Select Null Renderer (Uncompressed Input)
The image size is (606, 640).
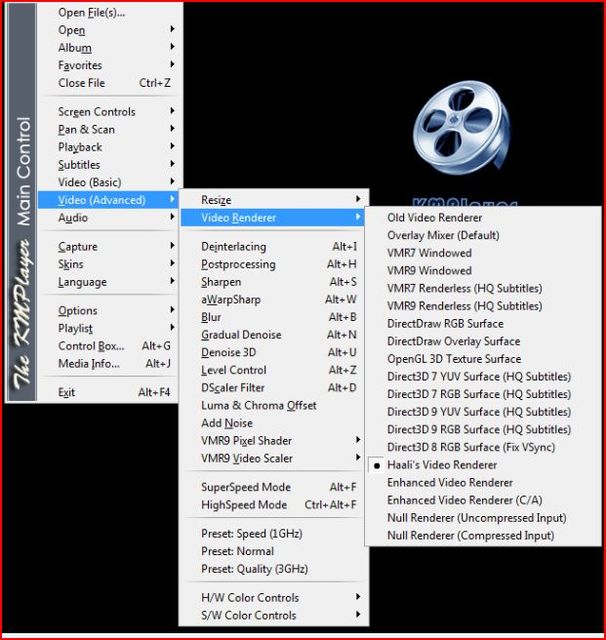click(483, 518)
